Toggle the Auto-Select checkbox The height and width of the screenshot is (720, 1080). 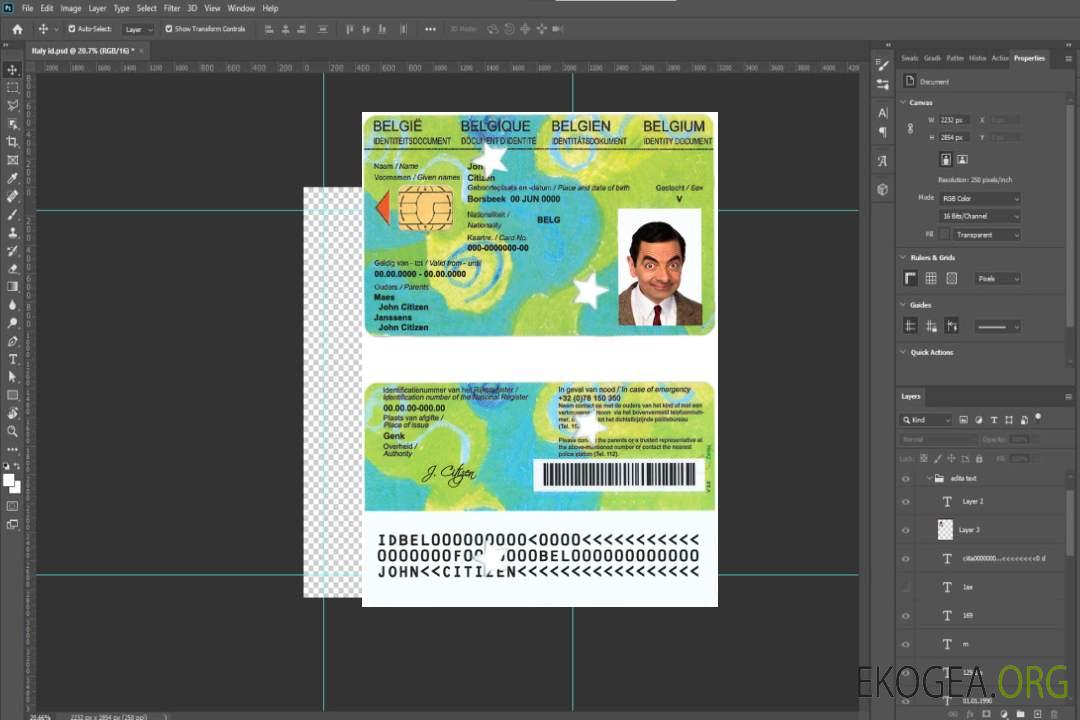click(x=72, y=29)
